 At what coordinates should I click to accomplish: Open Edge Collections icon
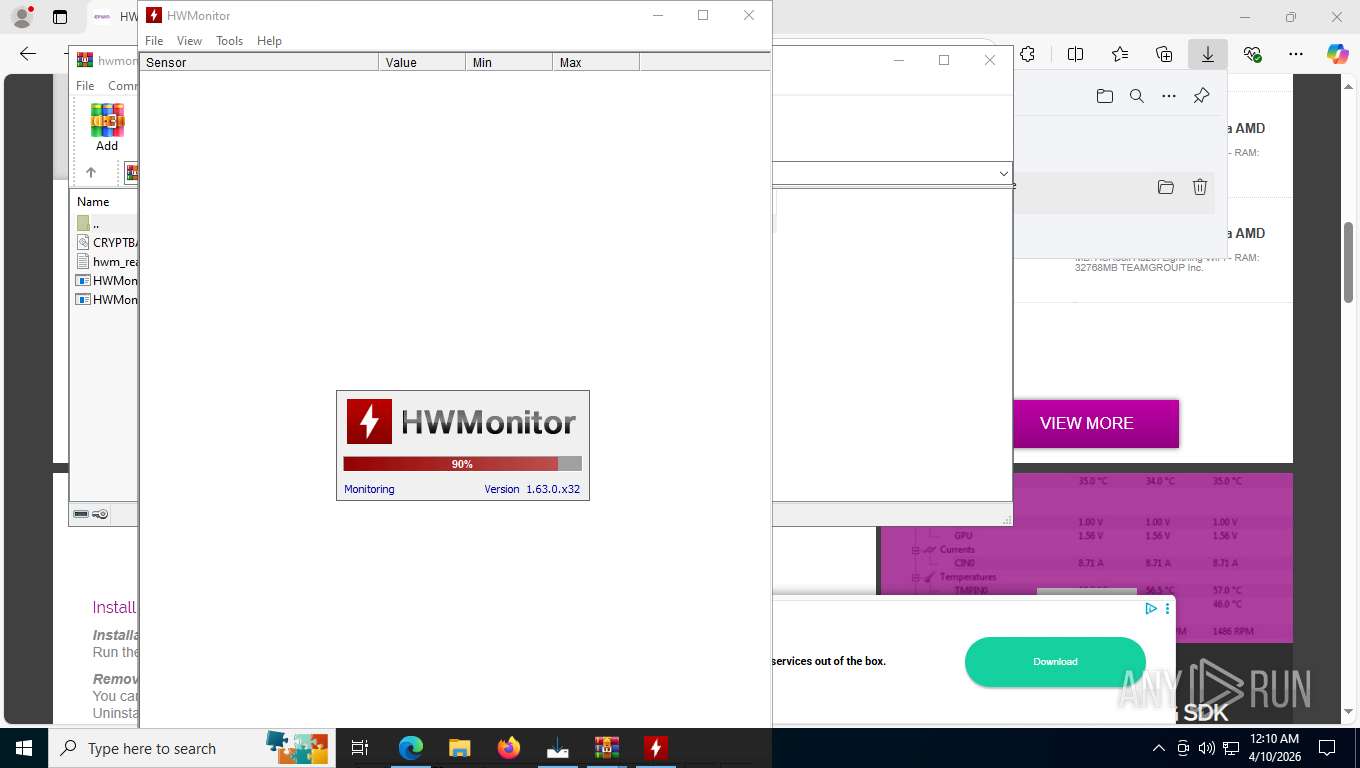click(x=1164, y=54)
